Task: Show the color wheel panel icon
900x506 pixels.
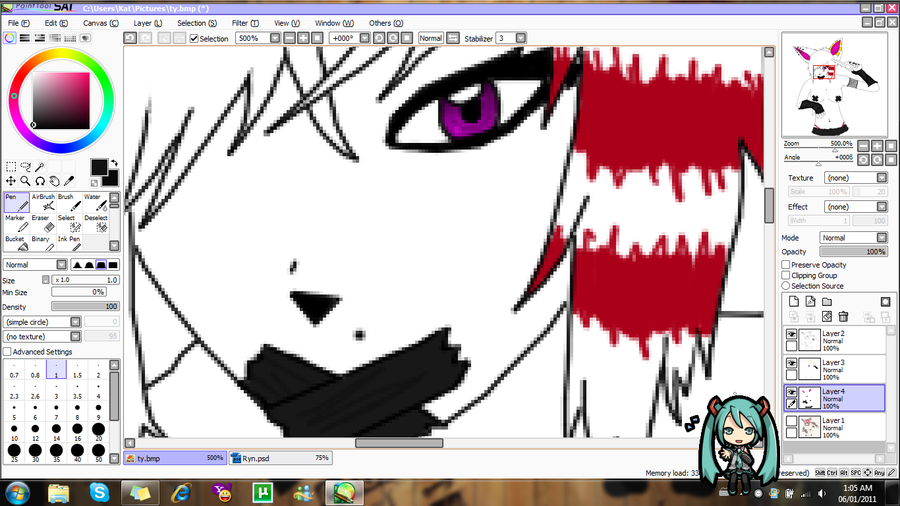Action: coord(10,38)
